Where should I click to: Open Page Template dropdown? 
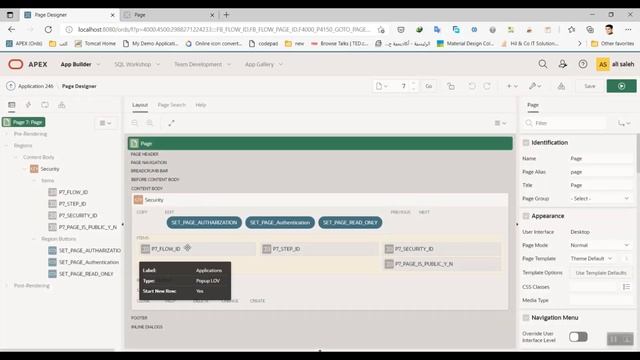592,259
